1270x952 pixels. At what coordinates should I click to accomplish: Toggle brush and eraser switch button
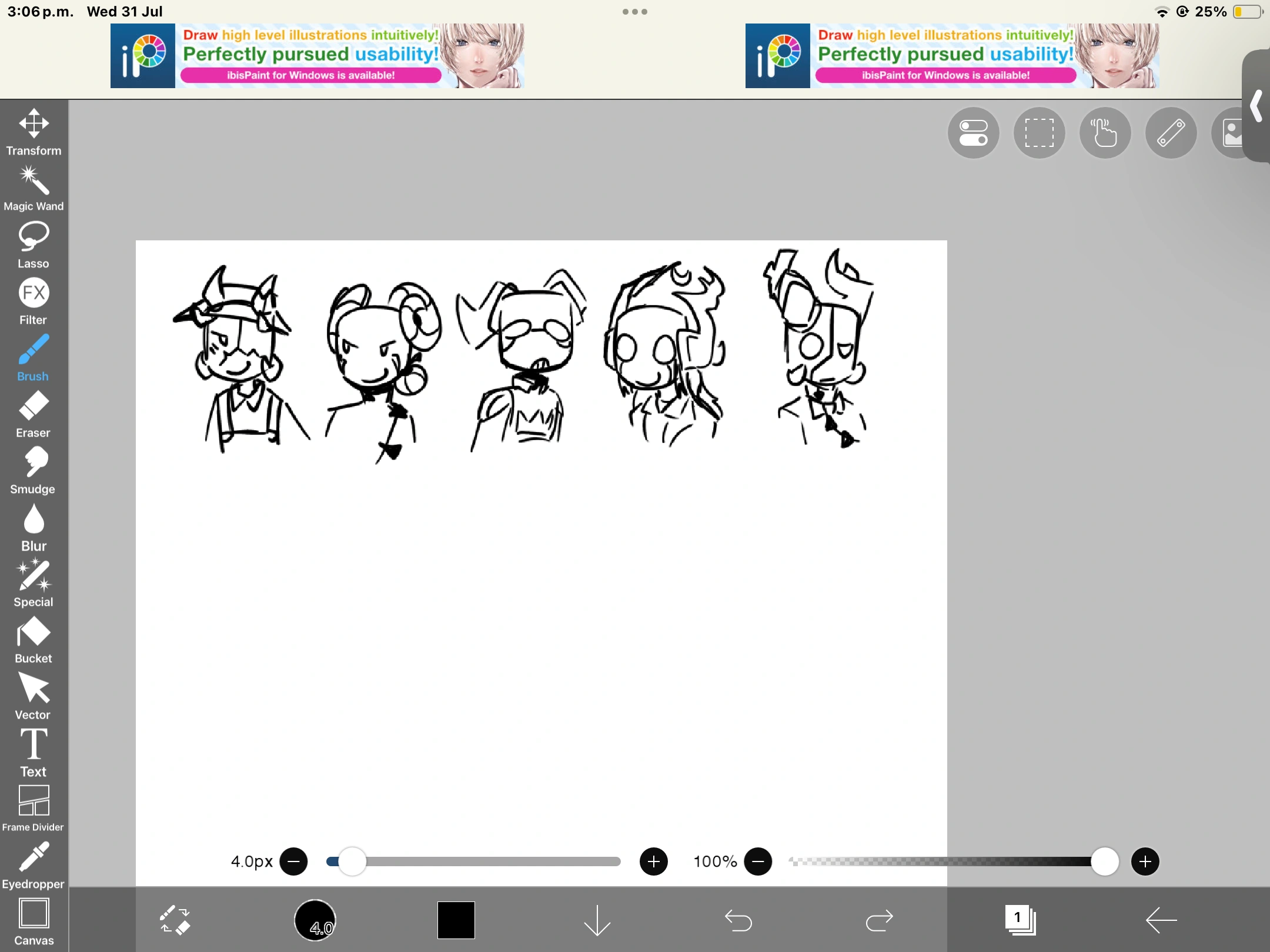175,920
